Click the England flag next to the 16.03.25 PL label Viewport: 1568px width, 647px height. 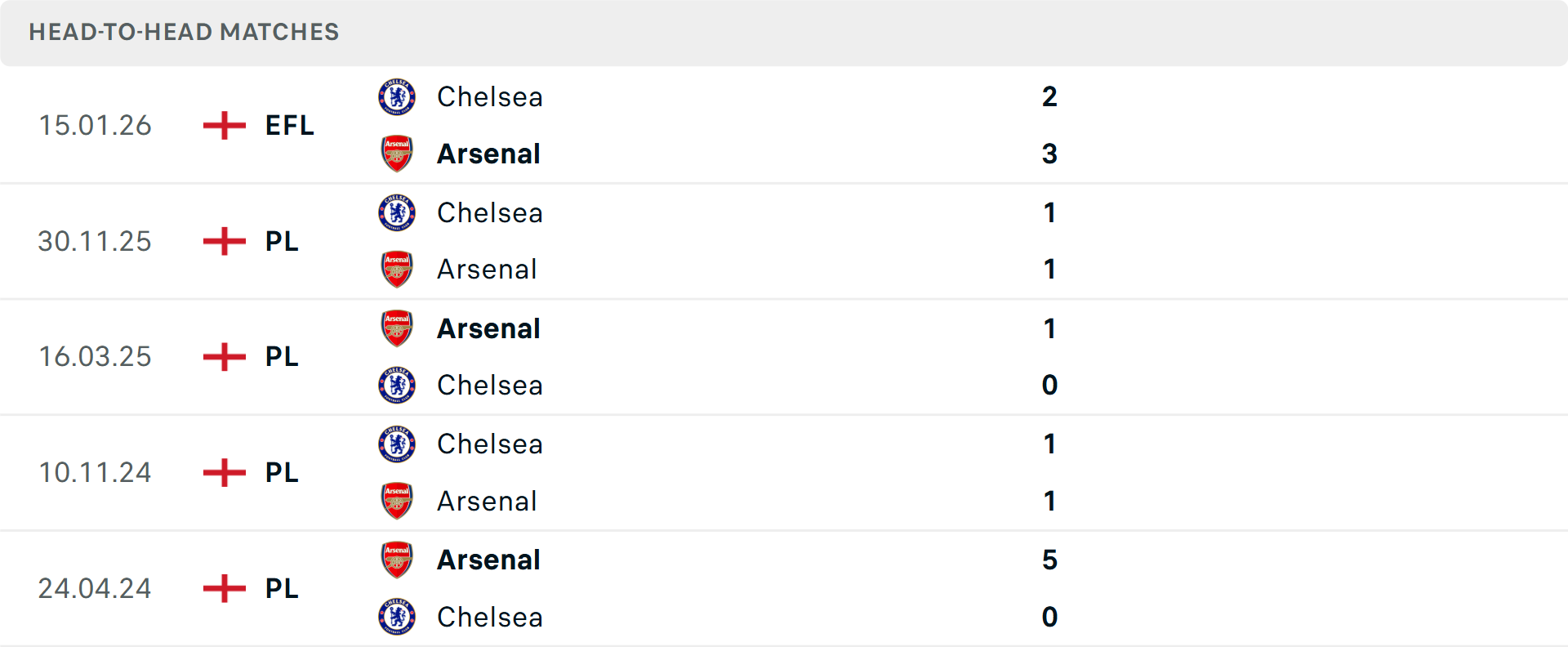point(222,356)
